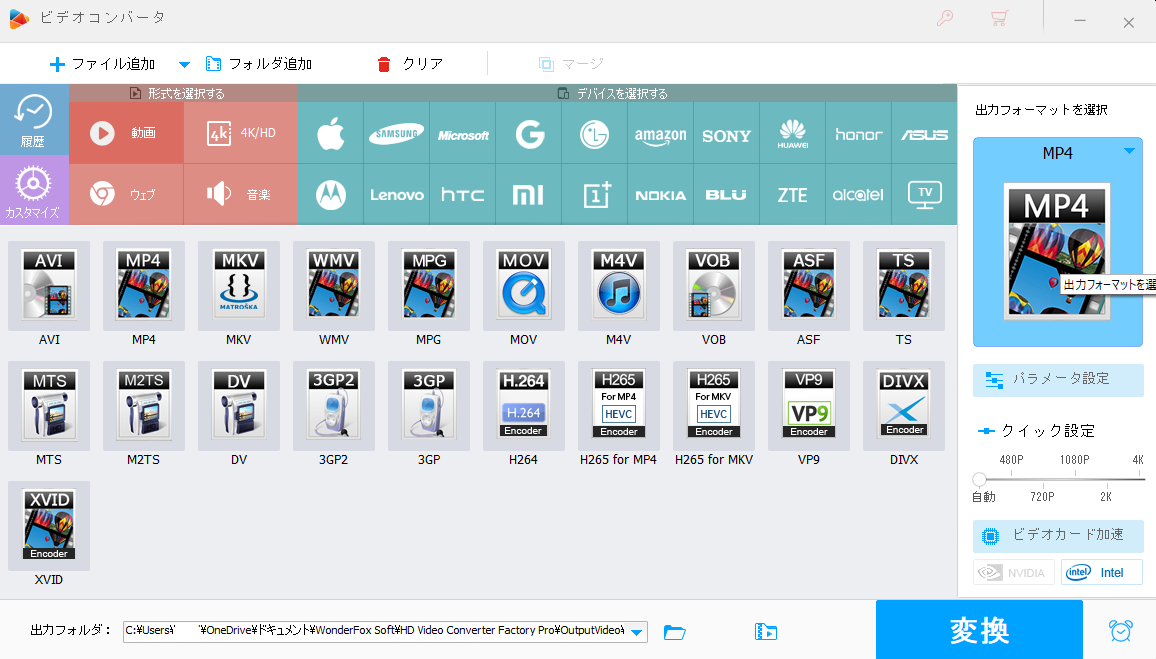
Task: Select H265 for MP4 encoder
Action: [619, 406]
